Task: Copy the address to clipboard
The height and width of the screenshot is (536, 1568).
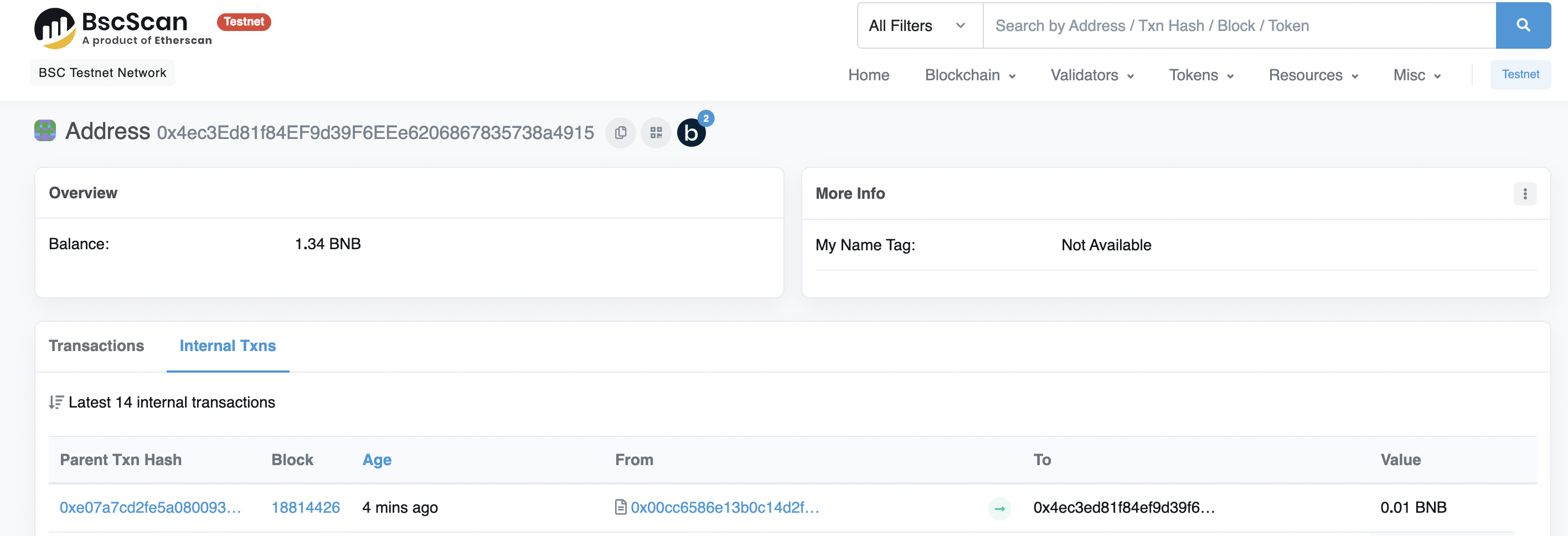Action: [x=620, y=133]
